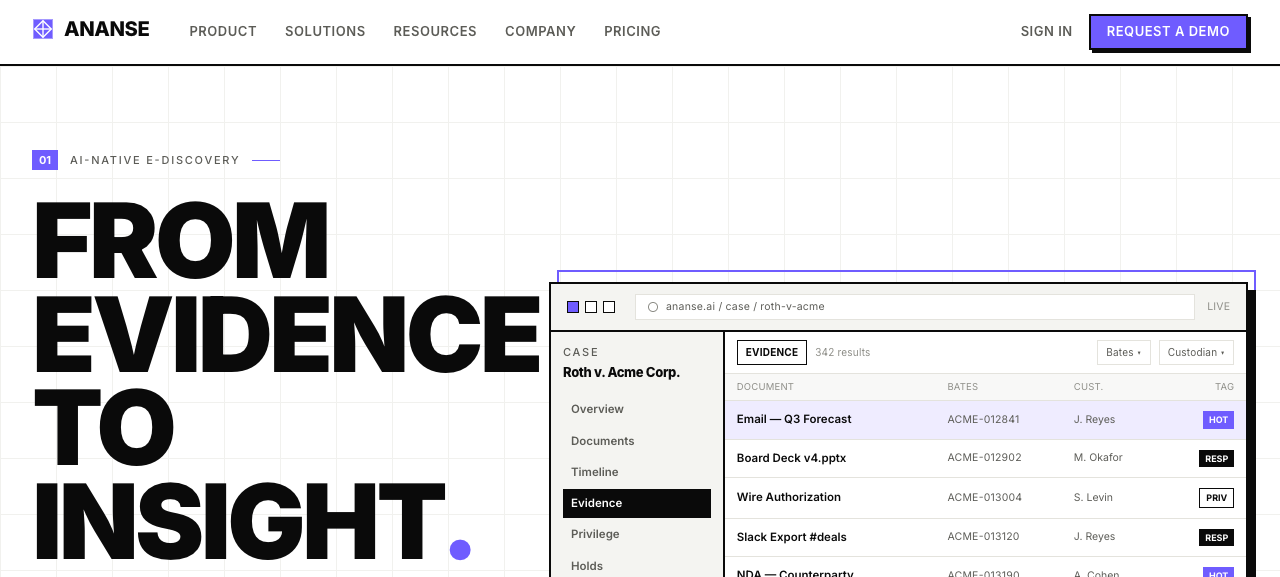The width and height of the screenshot is (1280, 577).
Task: Click the DOCUMENT column header
Action: 765,387
